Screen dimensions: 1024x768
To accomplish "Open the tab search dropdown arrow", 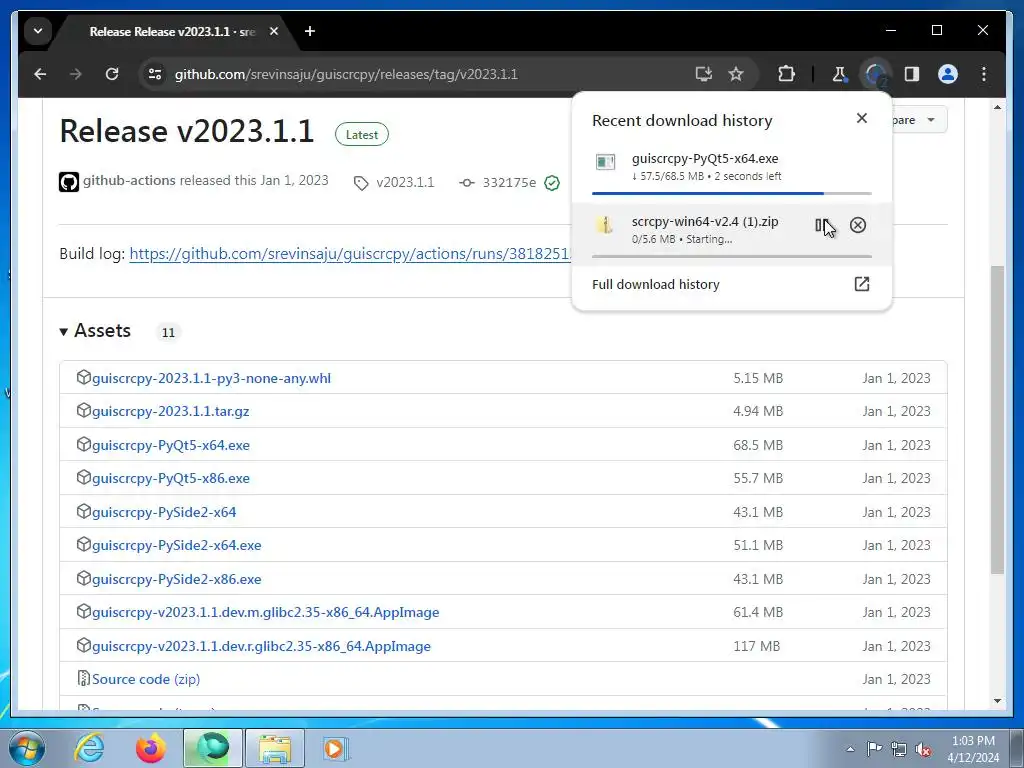I will pyautogui.click(x=38, y=31).
